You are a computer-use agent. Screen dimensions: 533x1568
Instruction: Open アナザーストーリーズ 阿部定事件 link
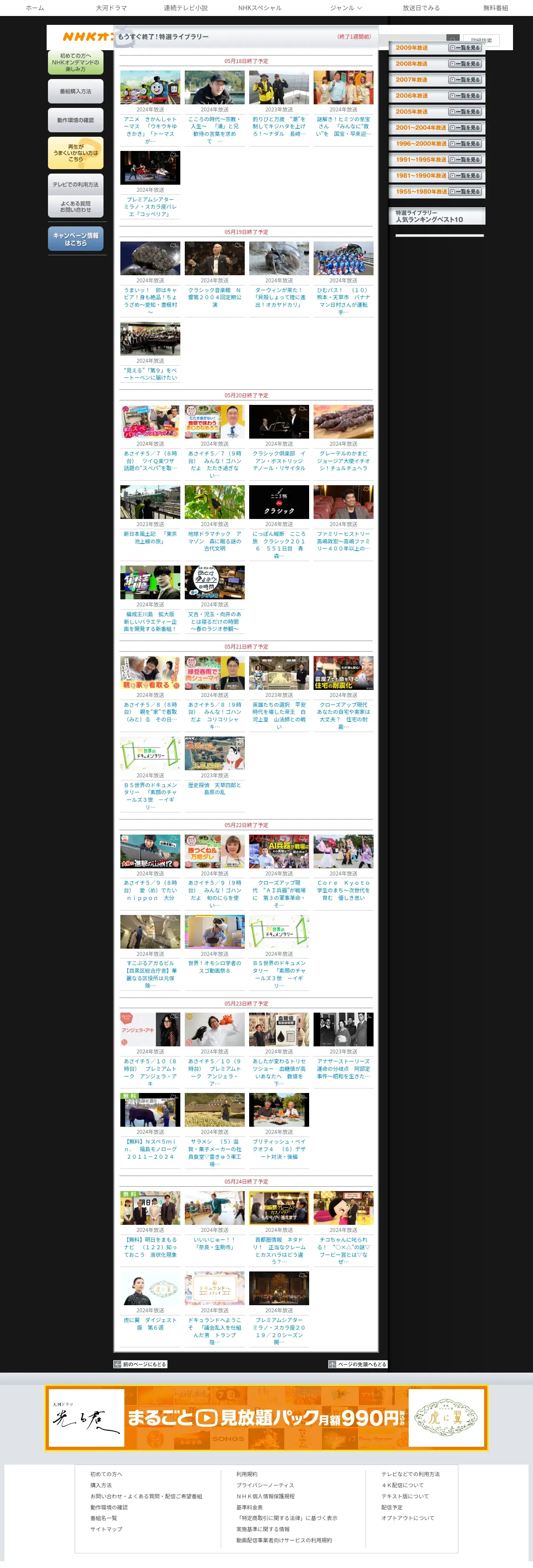click(x=343, y=1069)
